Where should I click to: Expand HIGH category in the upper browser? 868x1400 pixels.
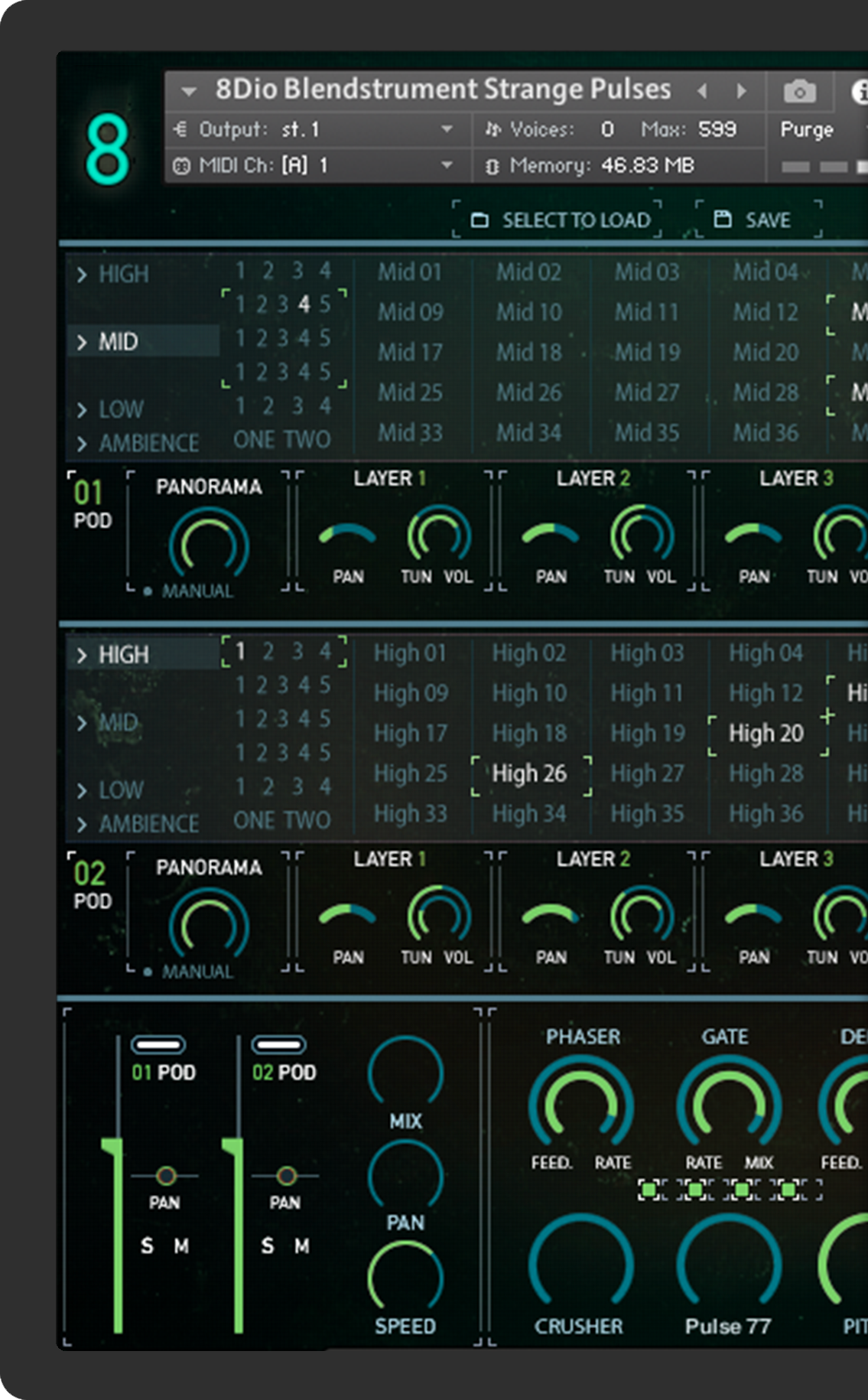pos(113,274)
